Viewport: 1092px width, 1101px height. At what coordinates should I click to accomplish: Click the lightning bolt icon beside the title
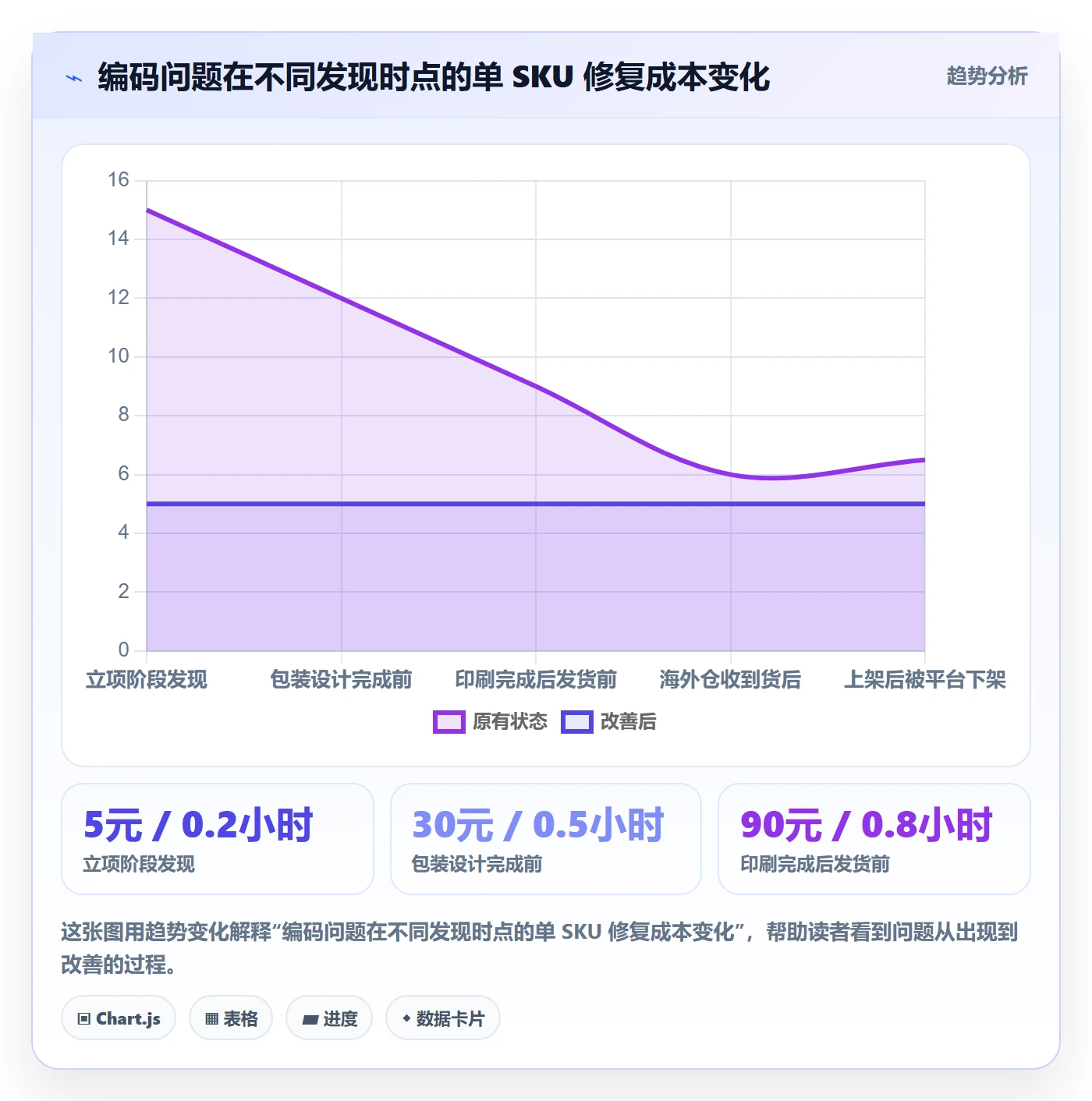tap(74, 78)
